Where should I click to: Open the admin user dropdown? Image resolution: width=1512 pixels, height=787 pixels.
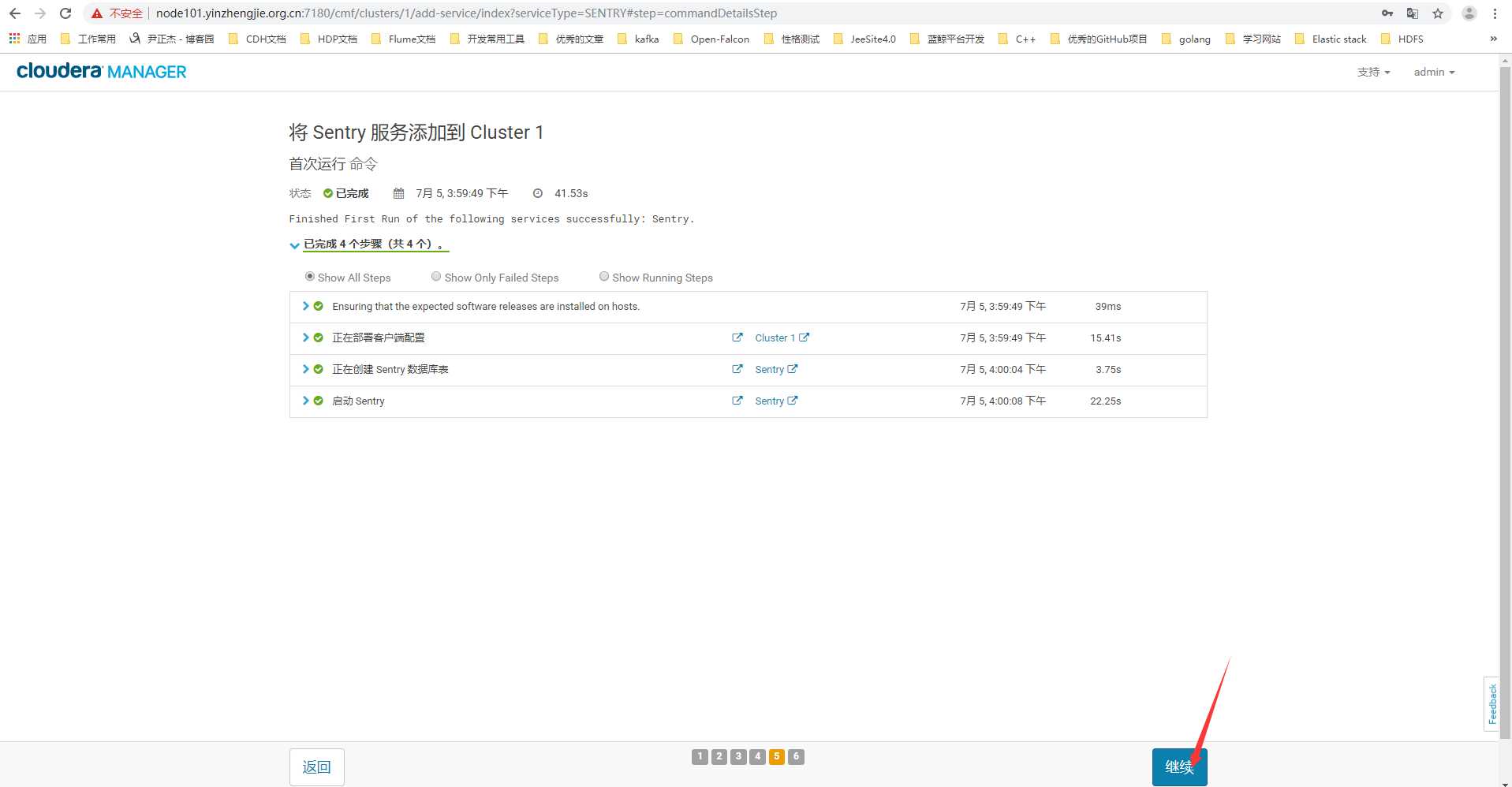point(1434,72)
